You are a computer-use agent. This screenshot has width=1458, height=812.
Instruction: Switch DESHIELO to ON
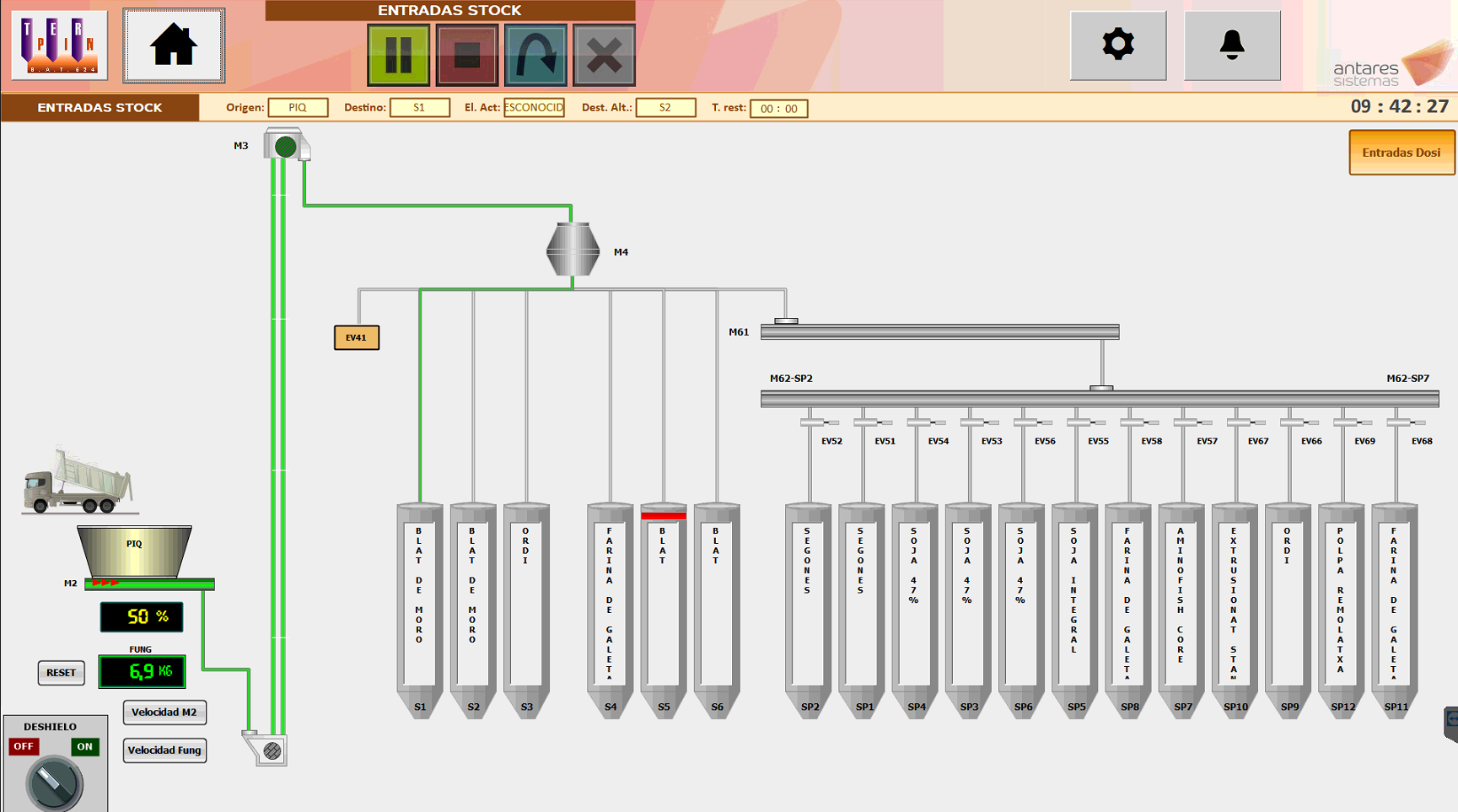tap(84, 746)
